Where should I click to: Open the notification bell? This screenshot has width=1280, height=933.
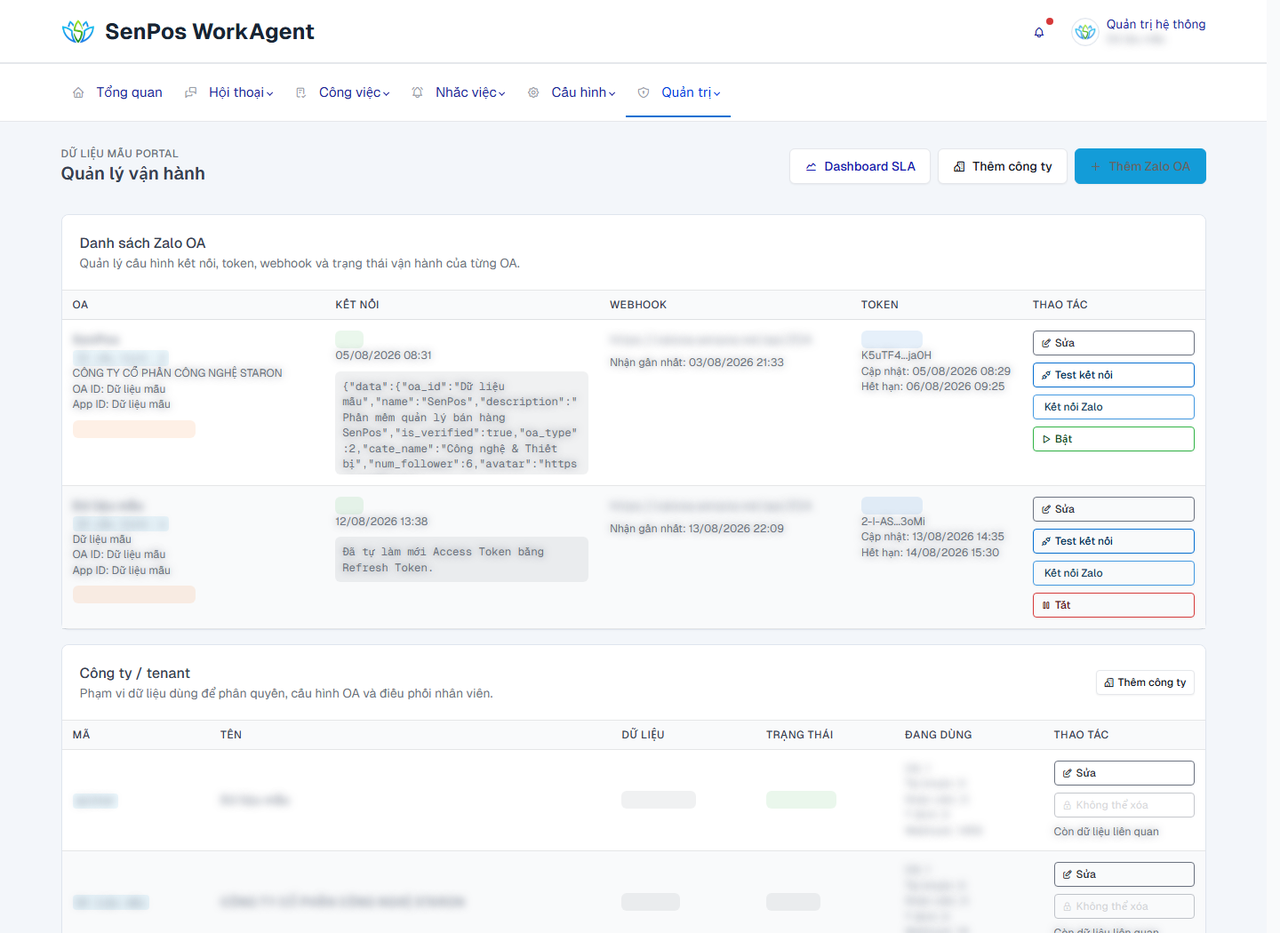click(1039, 32)
